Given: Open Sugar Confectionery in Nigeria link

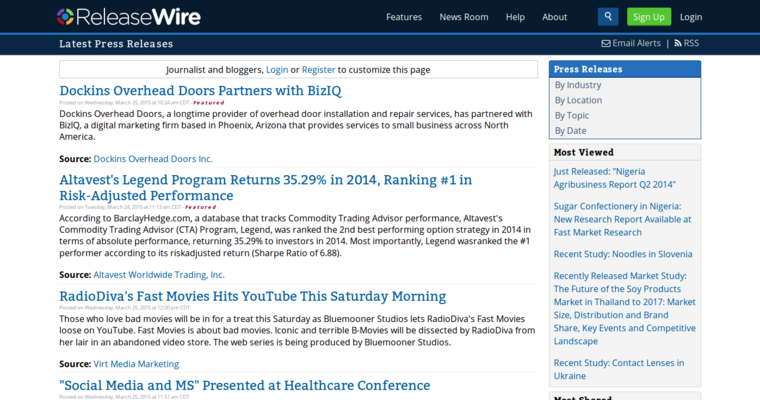Looking at the screenshot, I should [622, 219].
